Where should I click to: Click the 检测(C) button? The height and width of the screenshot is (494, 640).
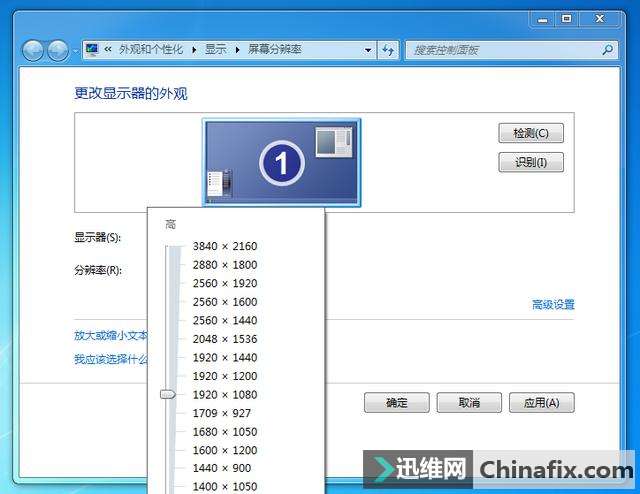coord(531,133)
